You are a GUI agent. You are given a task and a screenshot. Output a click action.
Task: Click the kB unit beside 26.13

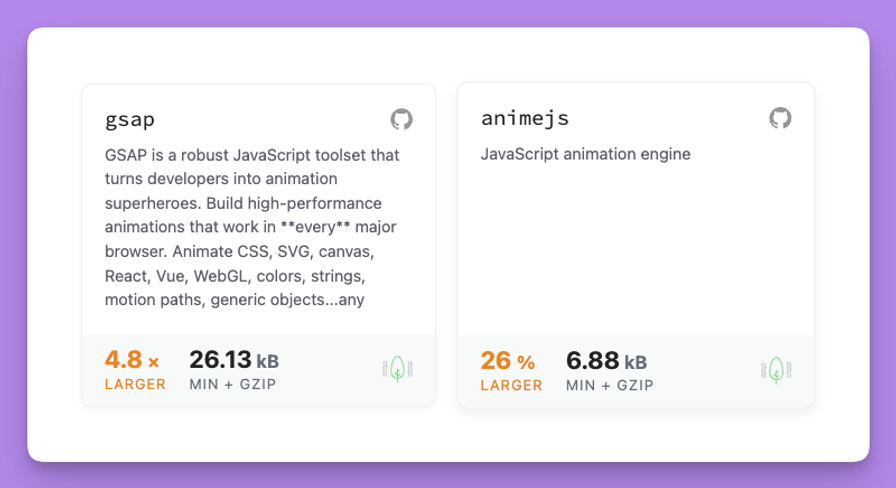[x=268, y=361]
